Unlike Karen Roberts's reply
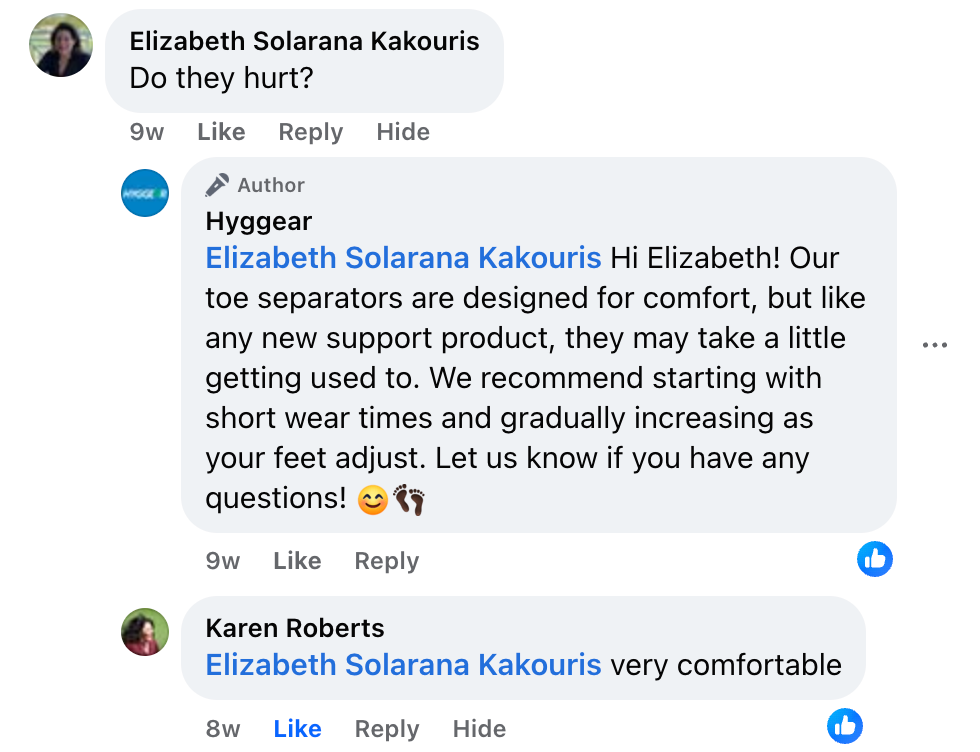This screenshot has height=752, width=980. [297, 729]
